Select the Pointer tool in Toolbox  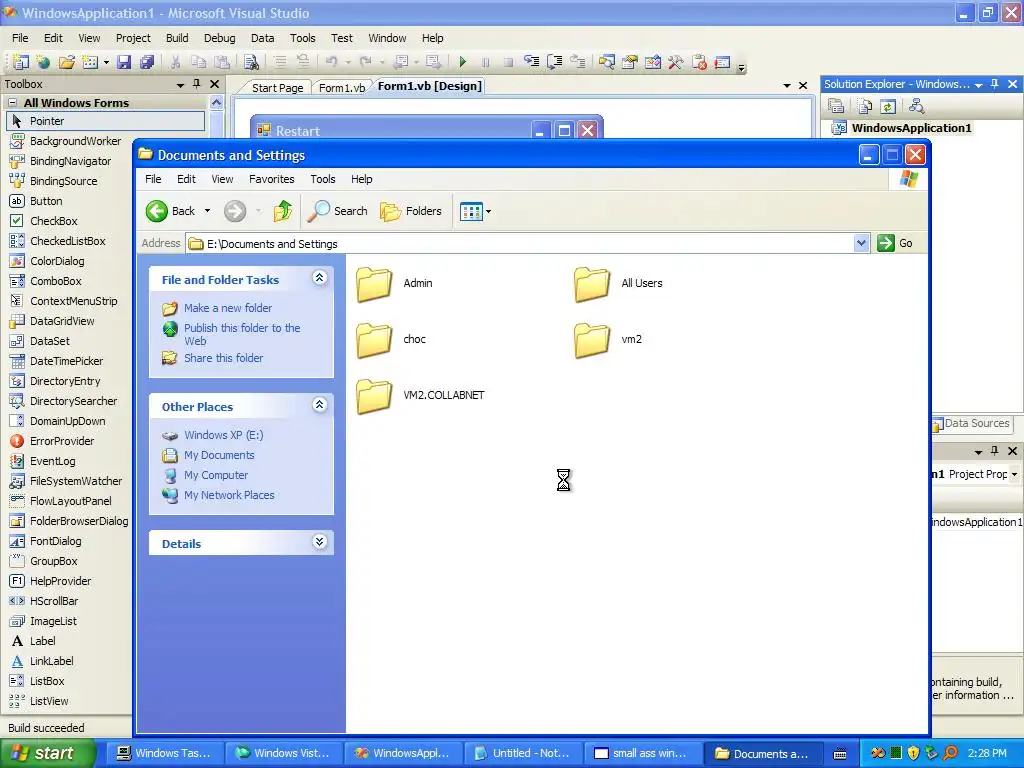pos(105,121)
